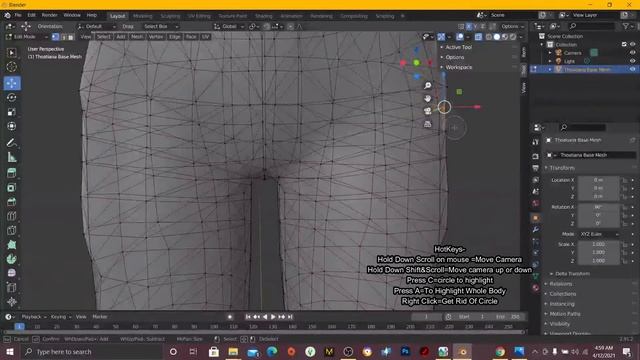Activate the Move tool
Screen dimensions: 640x360
point(12,83)
